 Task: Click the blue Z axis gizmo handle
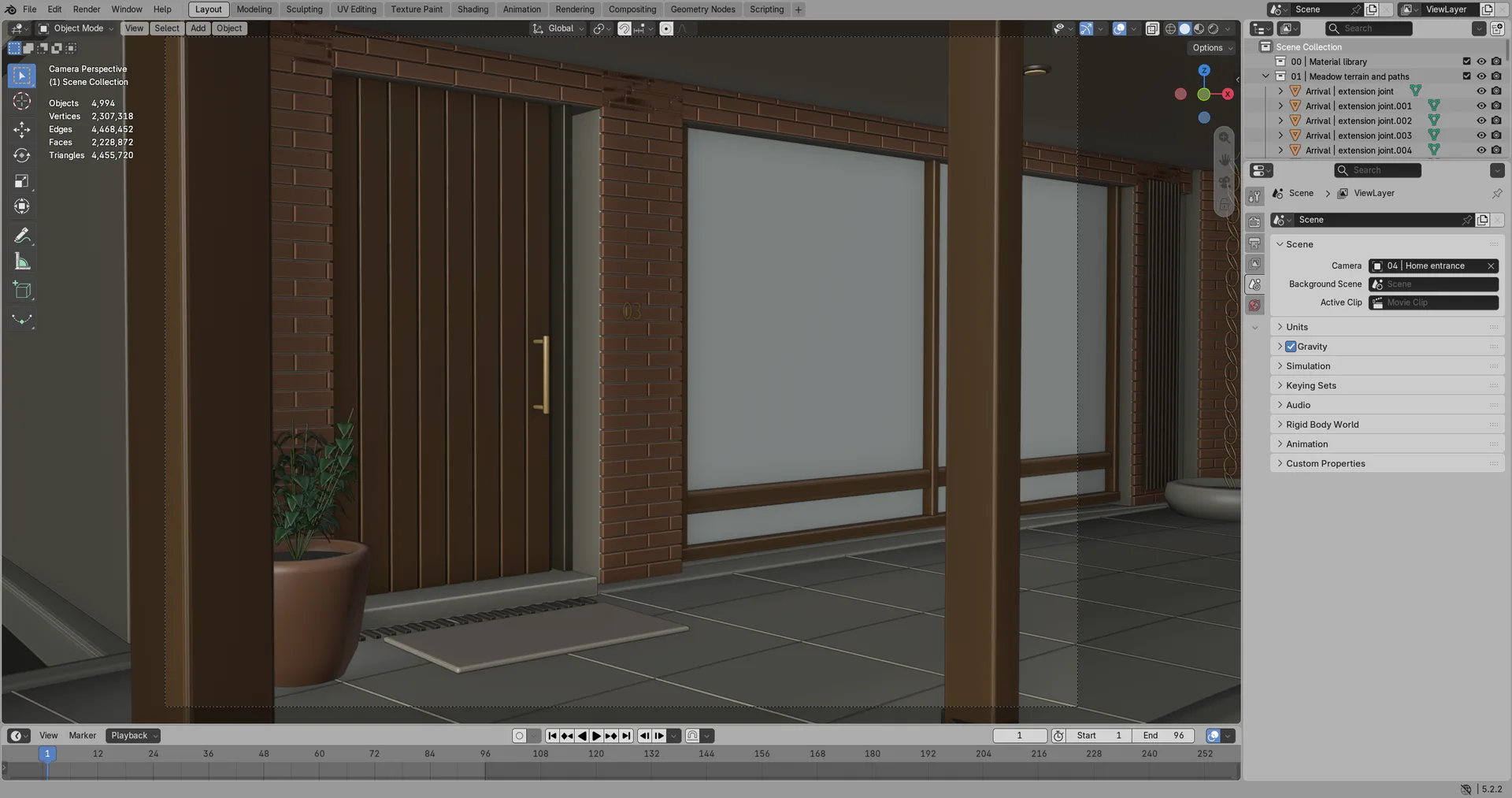1204,70
